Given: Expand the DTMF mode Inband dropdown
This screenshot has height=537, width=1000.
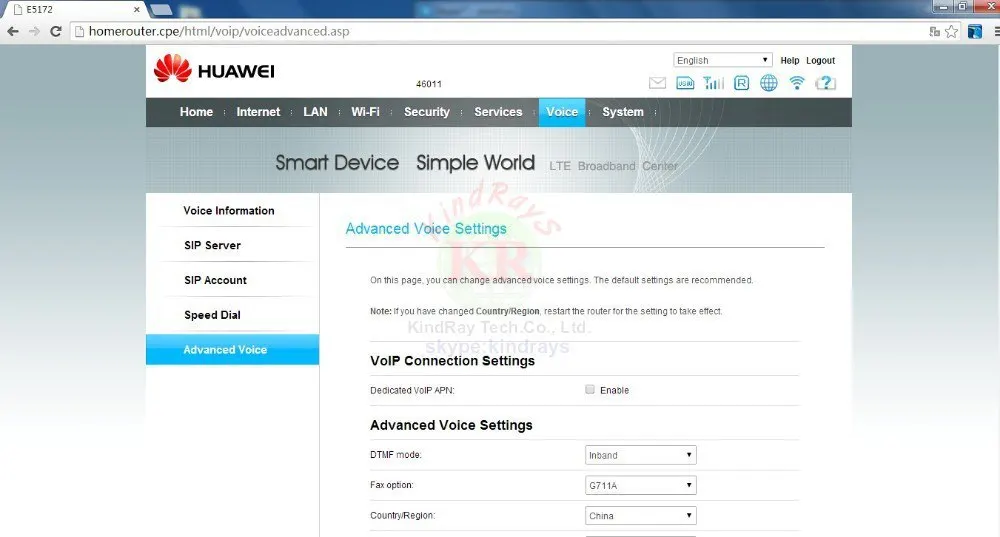Looking at the screenshot, I should click(x=640, y=455).
